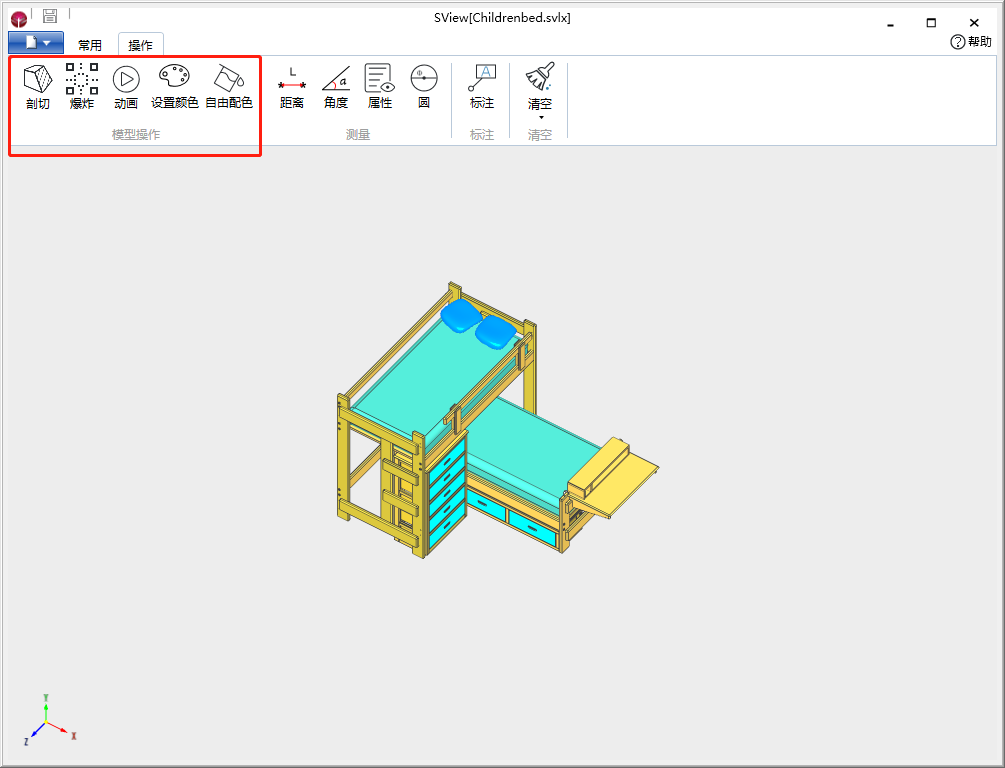Select the 圆 circle measurement tool

[424, 87]
